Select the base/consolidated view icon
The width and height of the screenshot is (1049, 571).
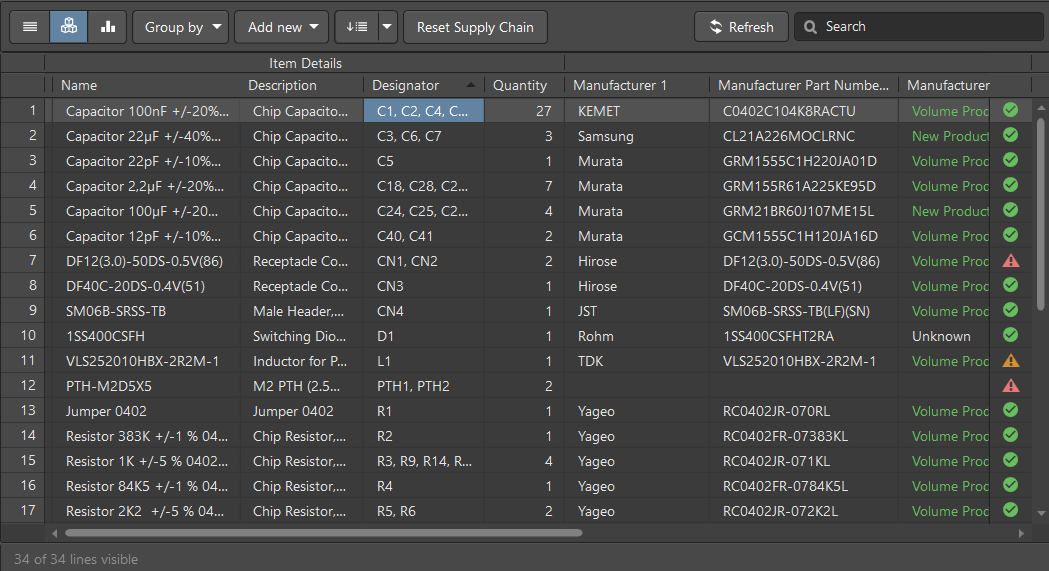pos(69,27)
